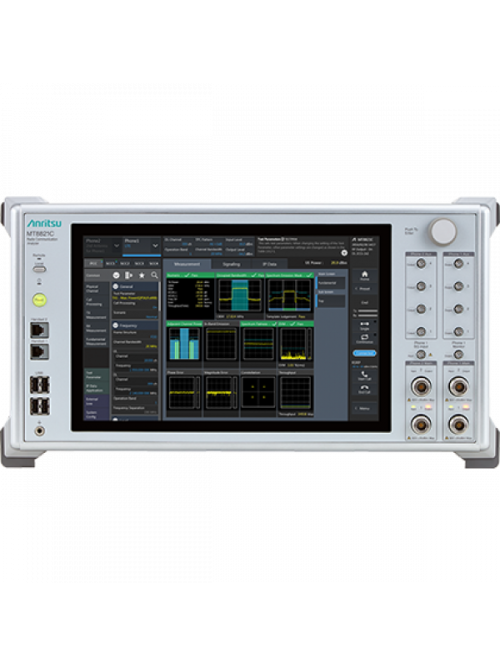Open the System Config category

(x=97, y=414)
